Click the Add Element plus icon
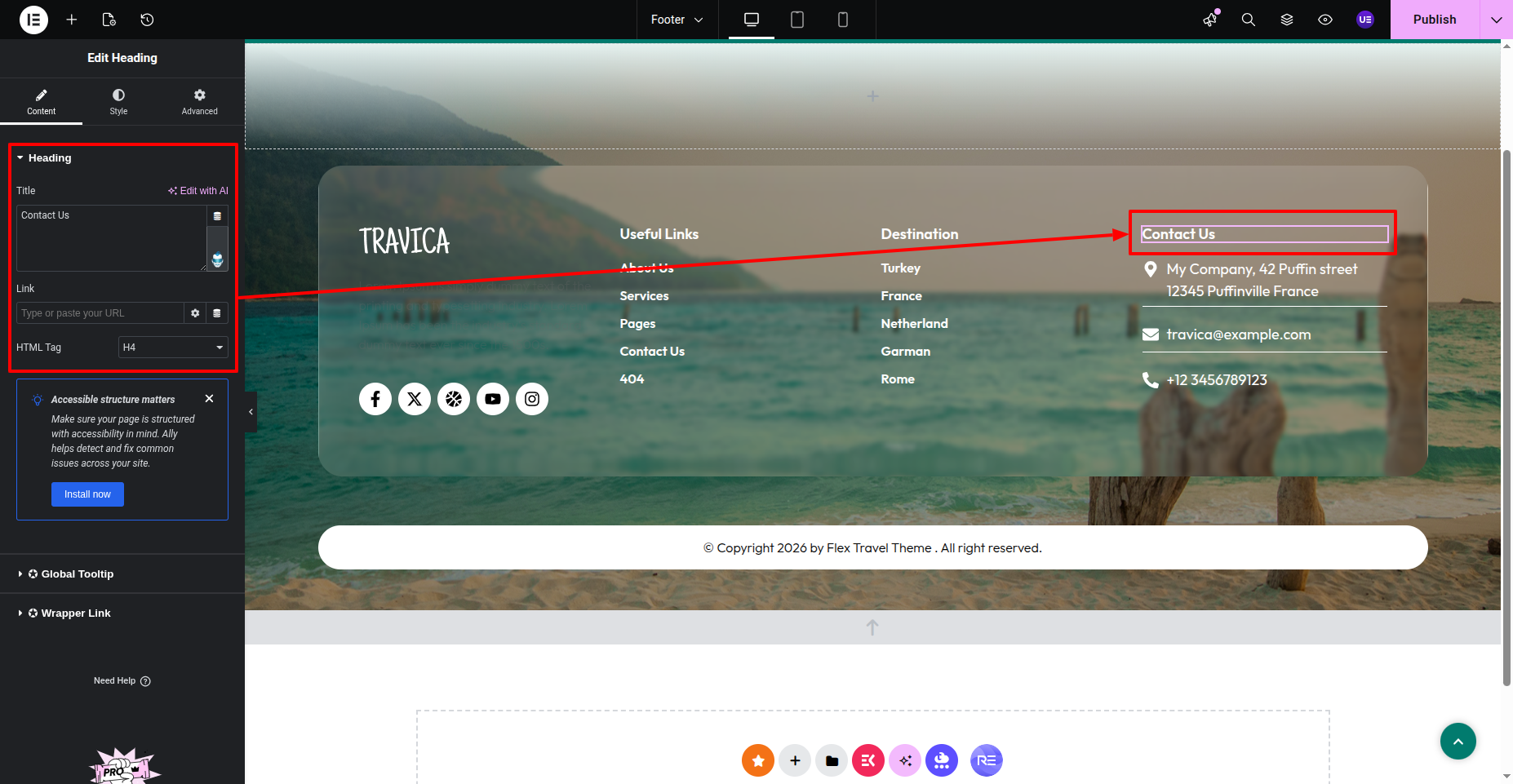The width and height of the screenshot is (1513, 784). click(72, 20)
